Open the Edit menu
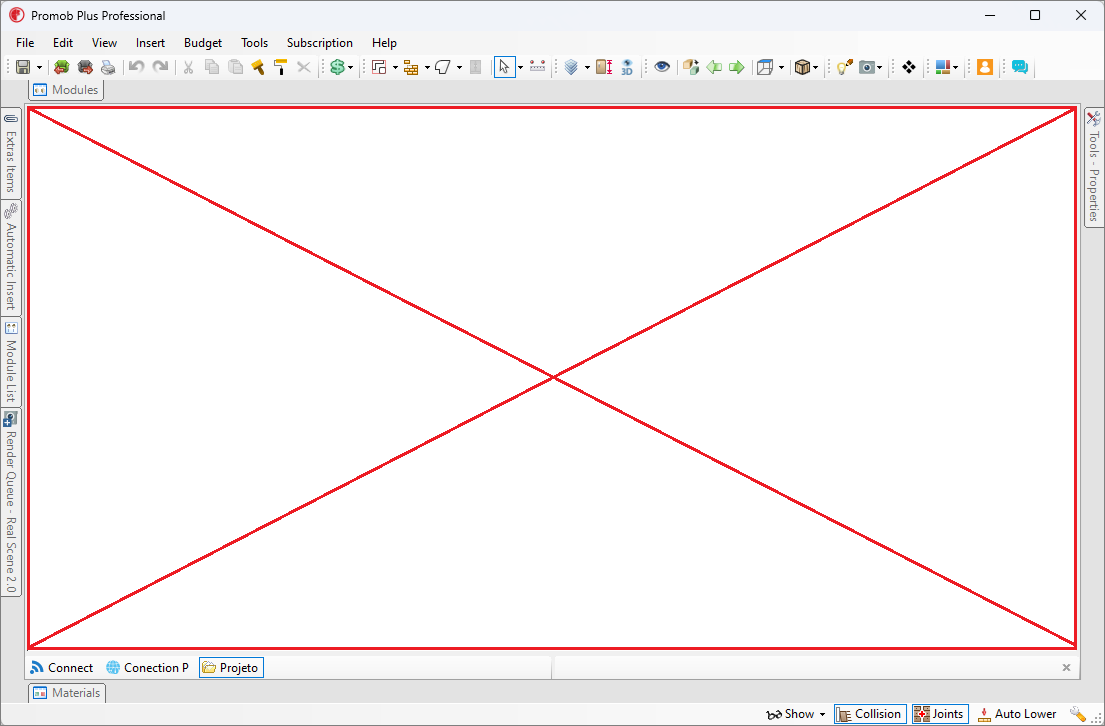This screenshot has width=1105, height=726. [x=63, y=43]
